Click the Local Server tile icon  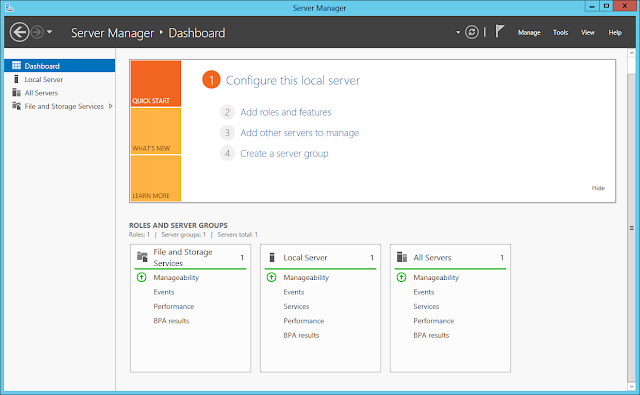[x=272, y=257]
